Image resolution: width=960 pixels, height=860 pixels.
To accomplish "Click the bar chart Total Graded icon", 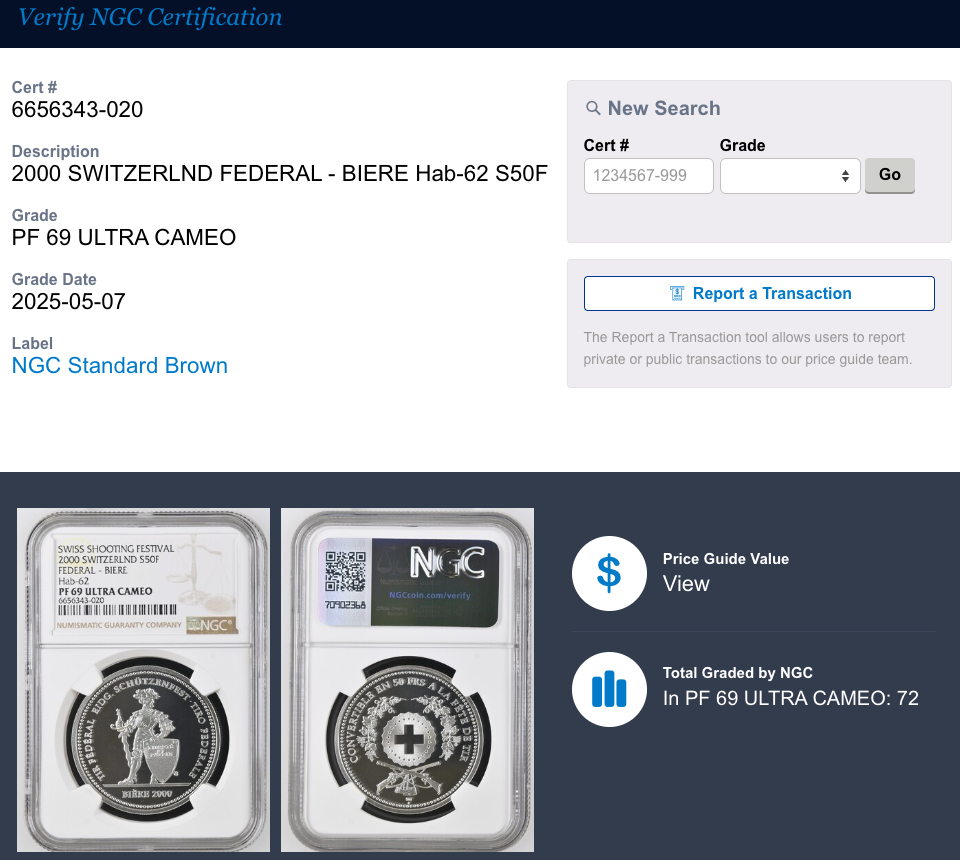I will (609, 689).
